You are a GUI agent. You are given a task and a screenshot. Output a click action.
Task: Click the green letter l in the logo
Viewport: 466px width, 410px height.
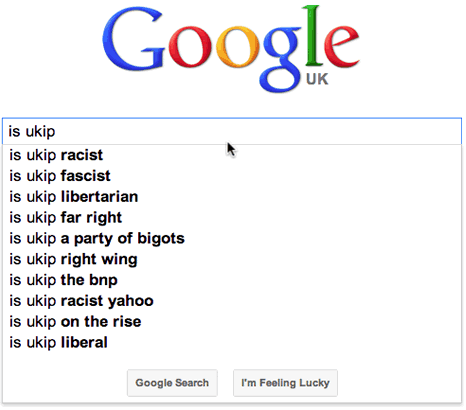(313, 35)
